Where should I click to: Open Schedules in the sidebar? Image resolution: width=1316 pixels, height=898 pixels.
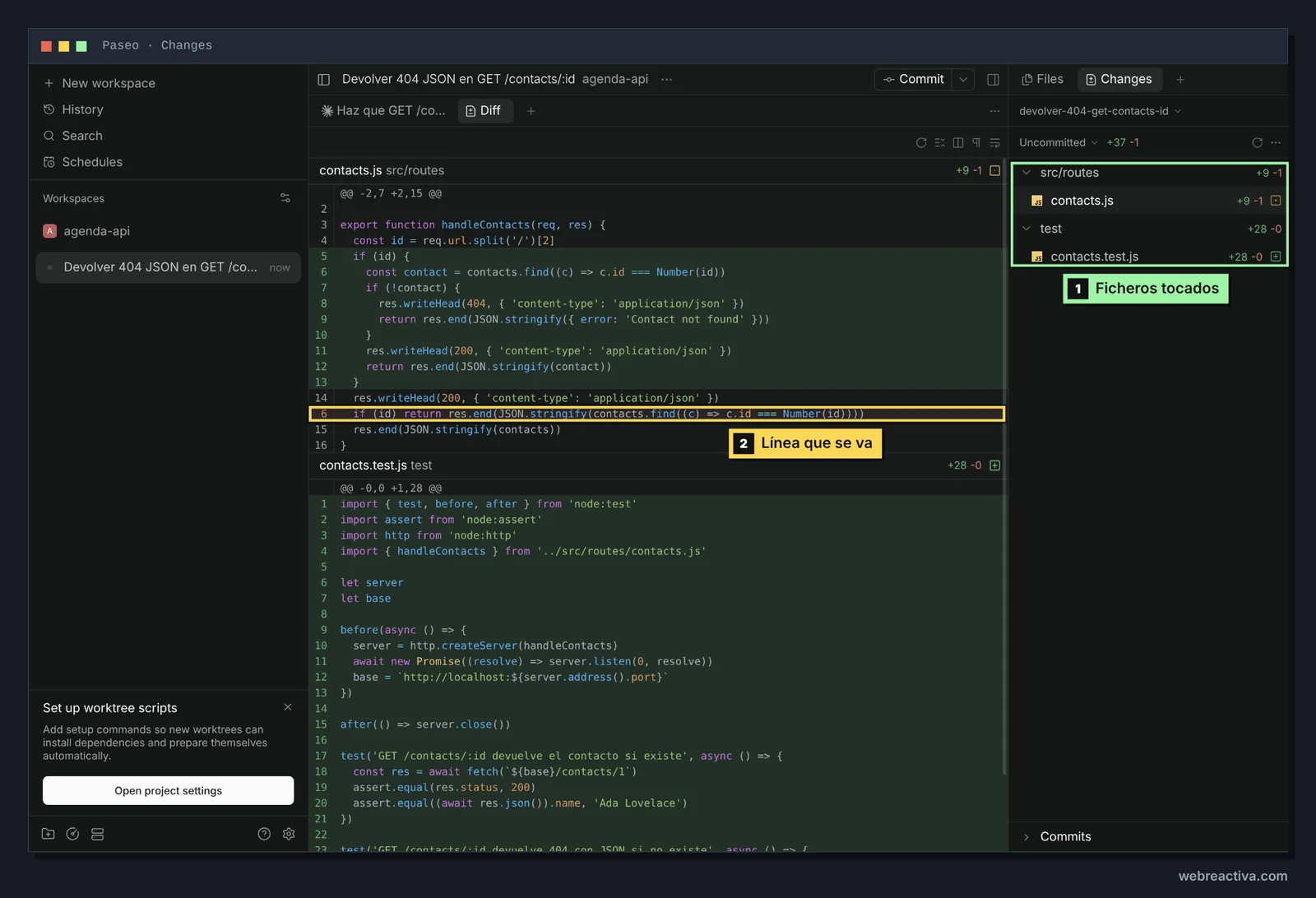[x=82, y=162]
